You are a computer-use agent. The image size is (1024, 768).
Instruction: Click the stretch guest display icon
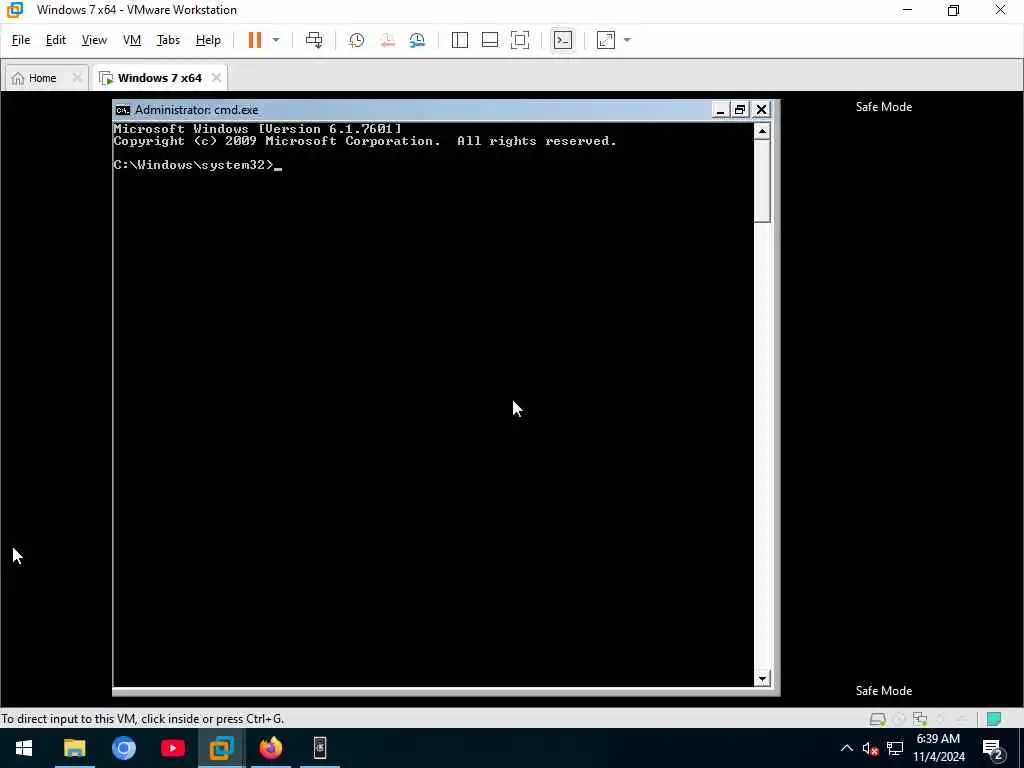[x=605, y=40]
